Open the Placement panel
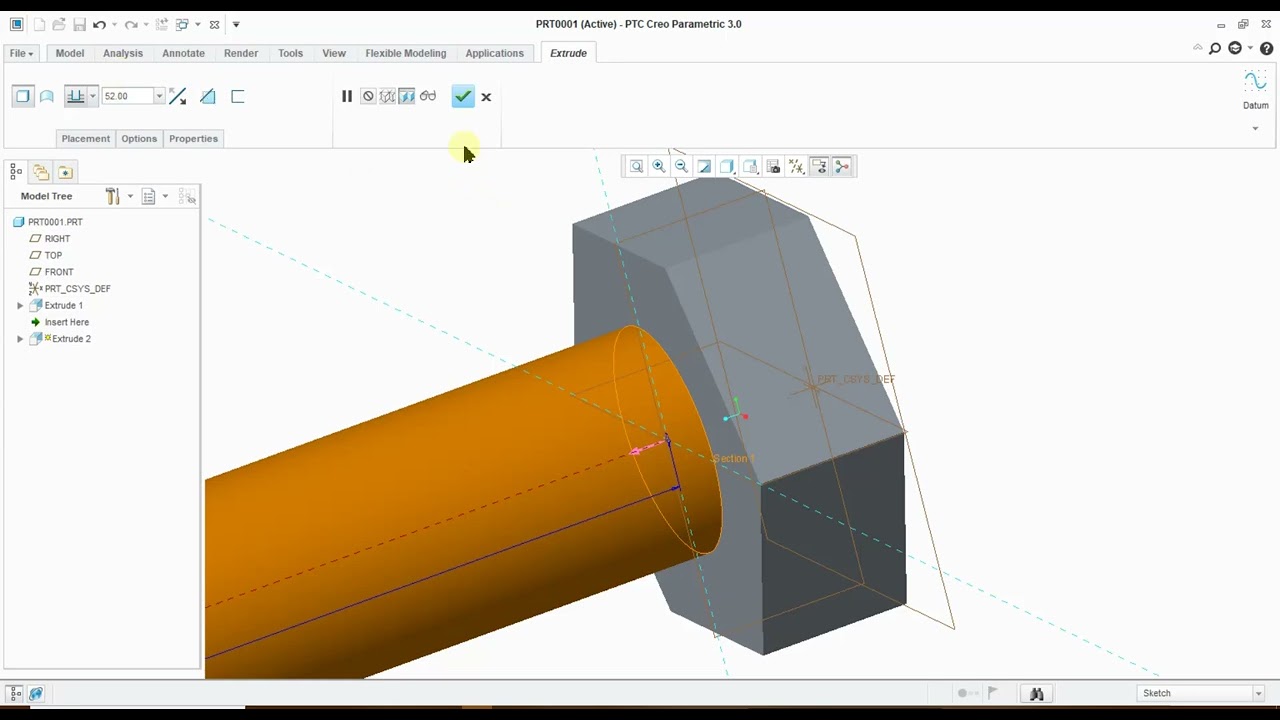Viewport: 1280px width, 720px height. [x=86, y=138]
